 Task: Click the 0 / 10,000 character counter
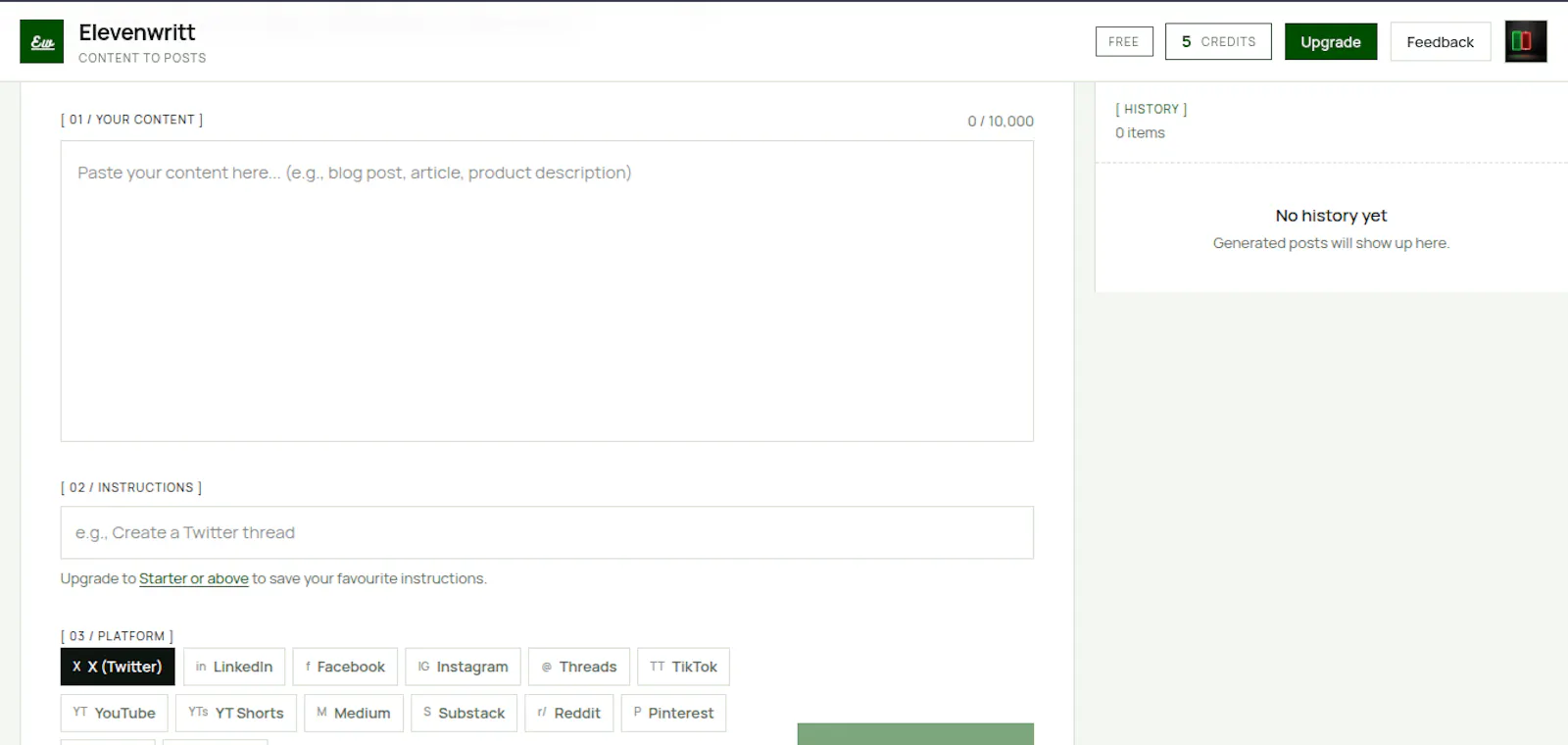(1001, 121)
